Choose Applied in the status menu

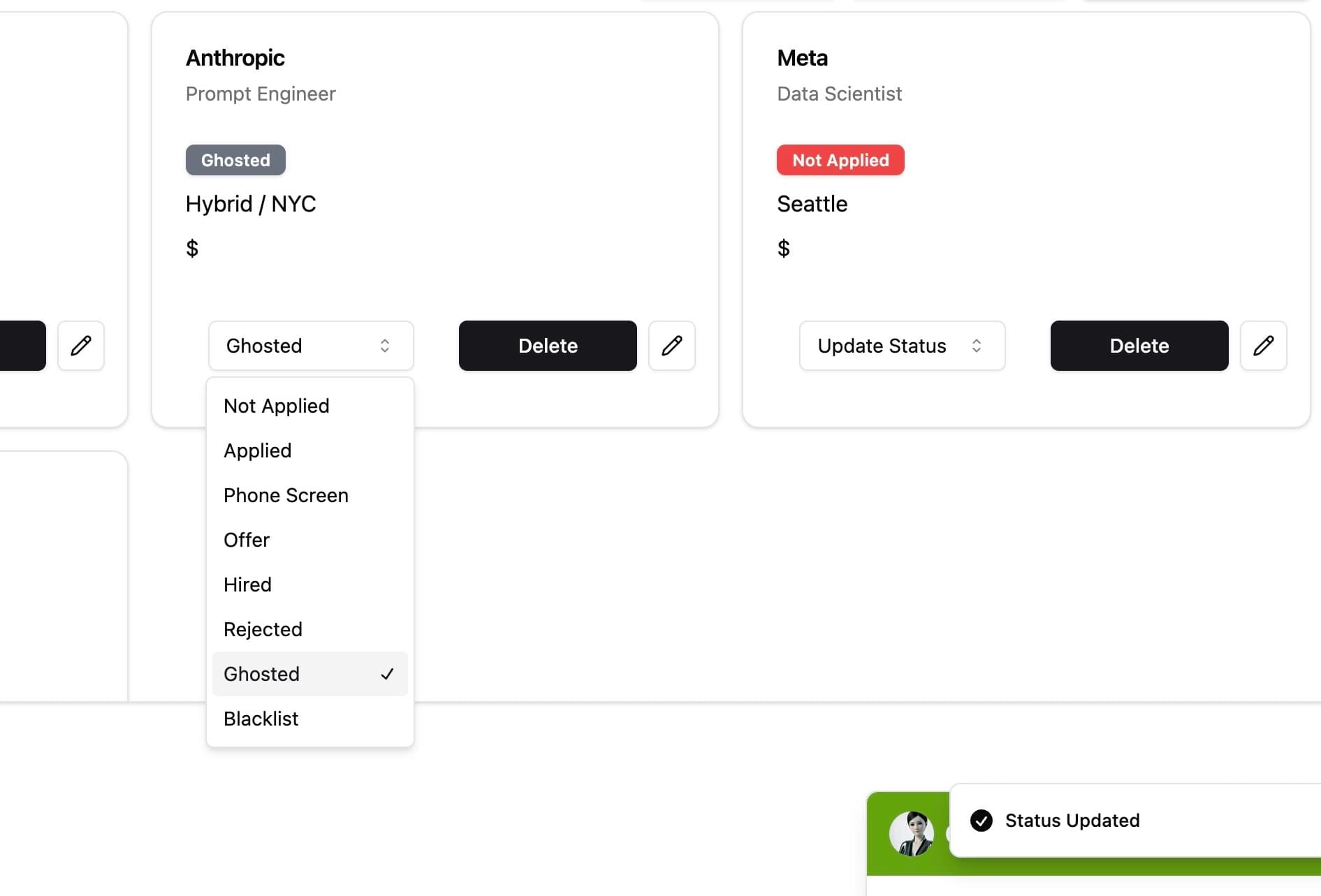click(258, 450)
